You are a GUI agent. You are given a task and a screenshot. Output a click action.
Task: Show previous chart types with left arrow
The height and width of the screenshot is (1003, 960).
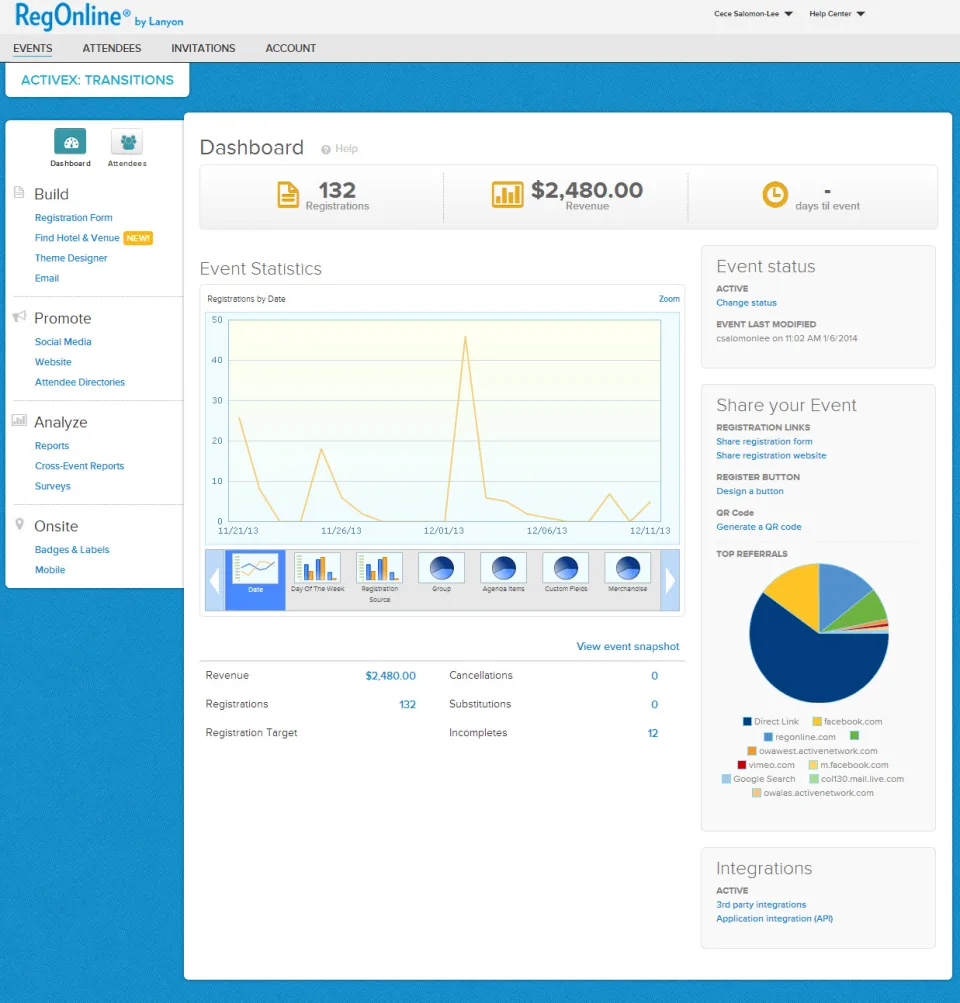click(x=215, y=580)
